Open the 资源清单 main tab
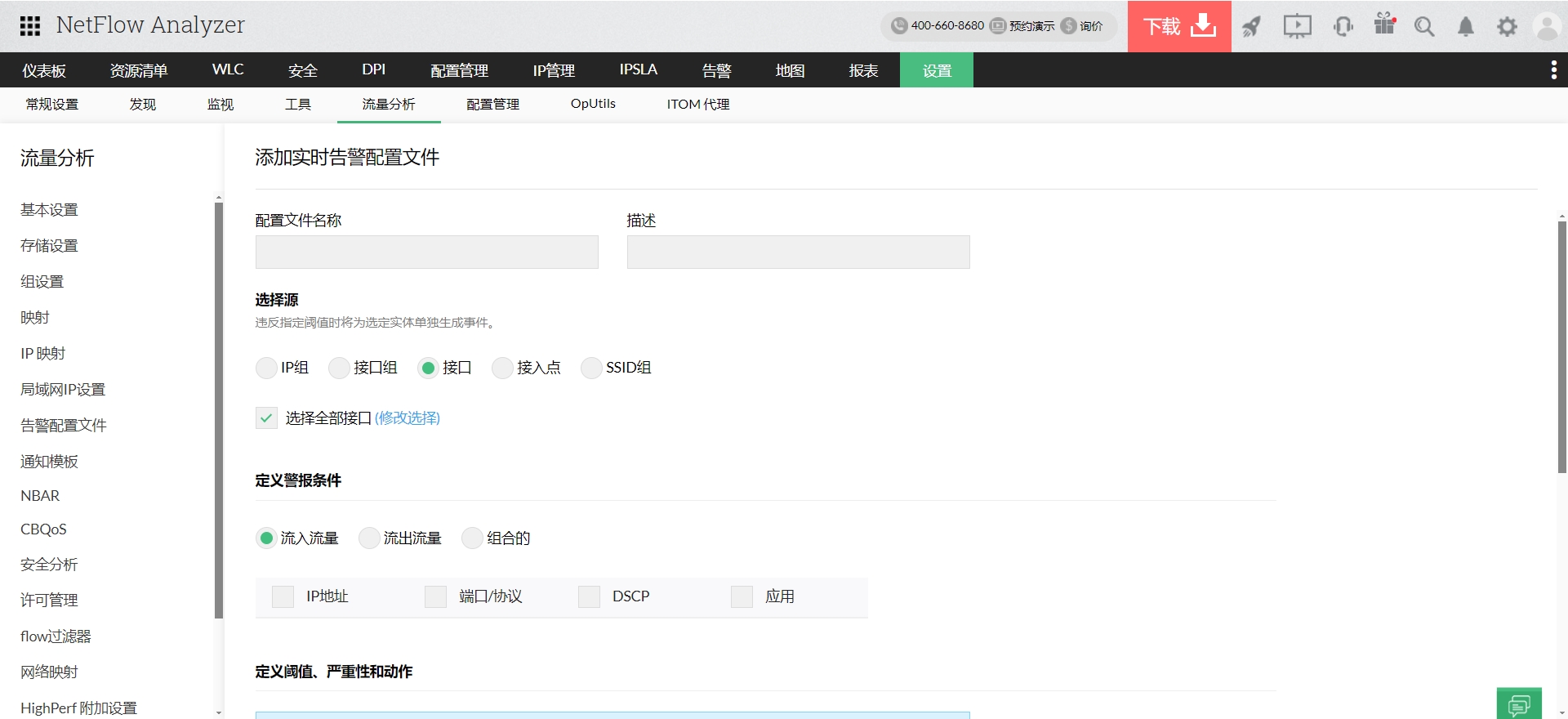Viewport: 1568px width, 719px height. 139,70
